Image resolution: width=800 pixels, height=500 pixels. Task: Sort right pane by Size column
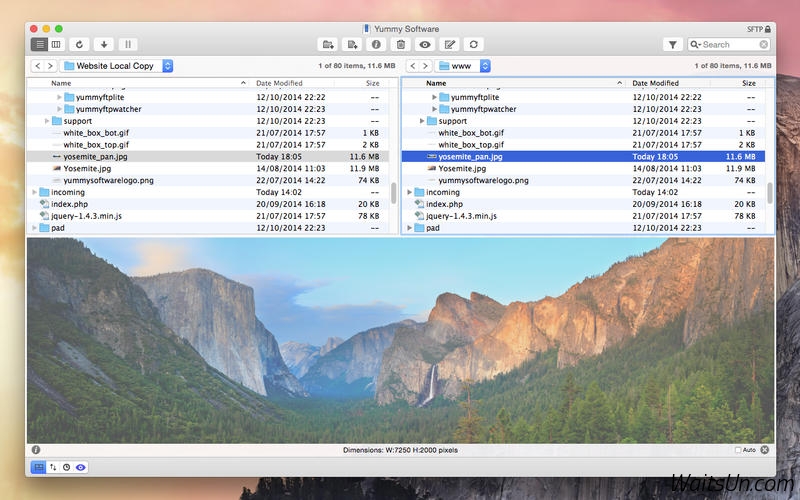pos(749,83)
